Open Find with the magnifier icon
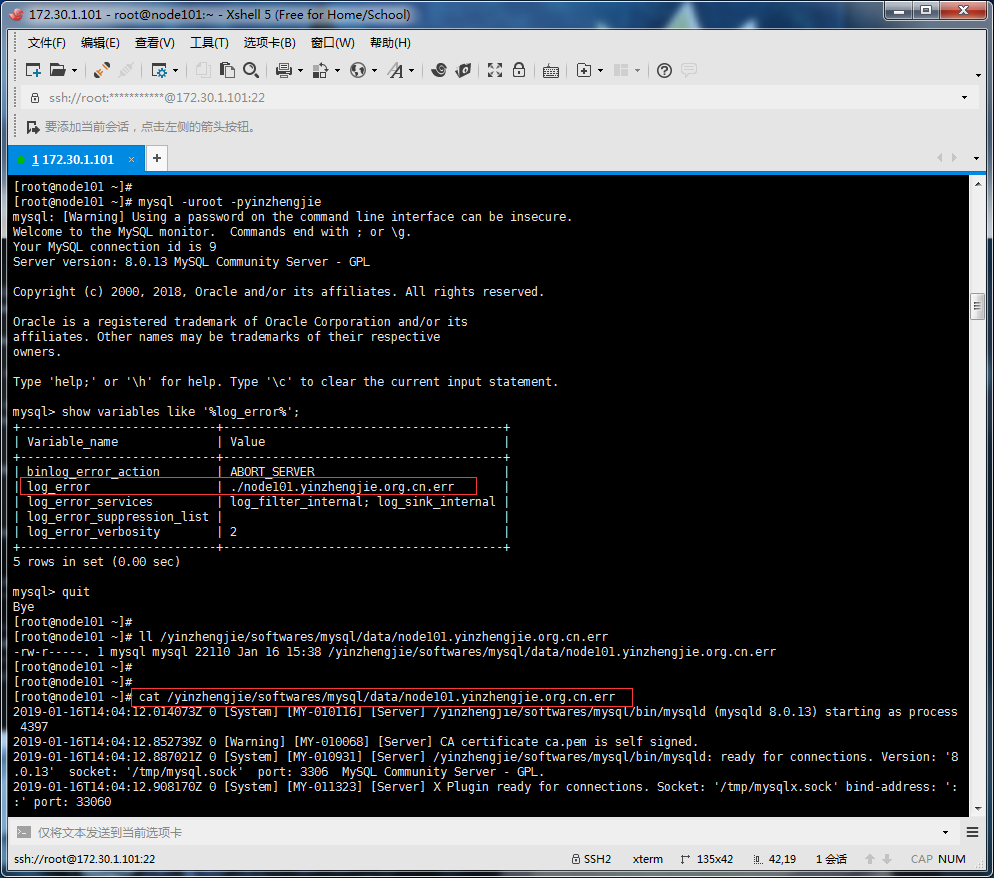 tap(251, 70)
